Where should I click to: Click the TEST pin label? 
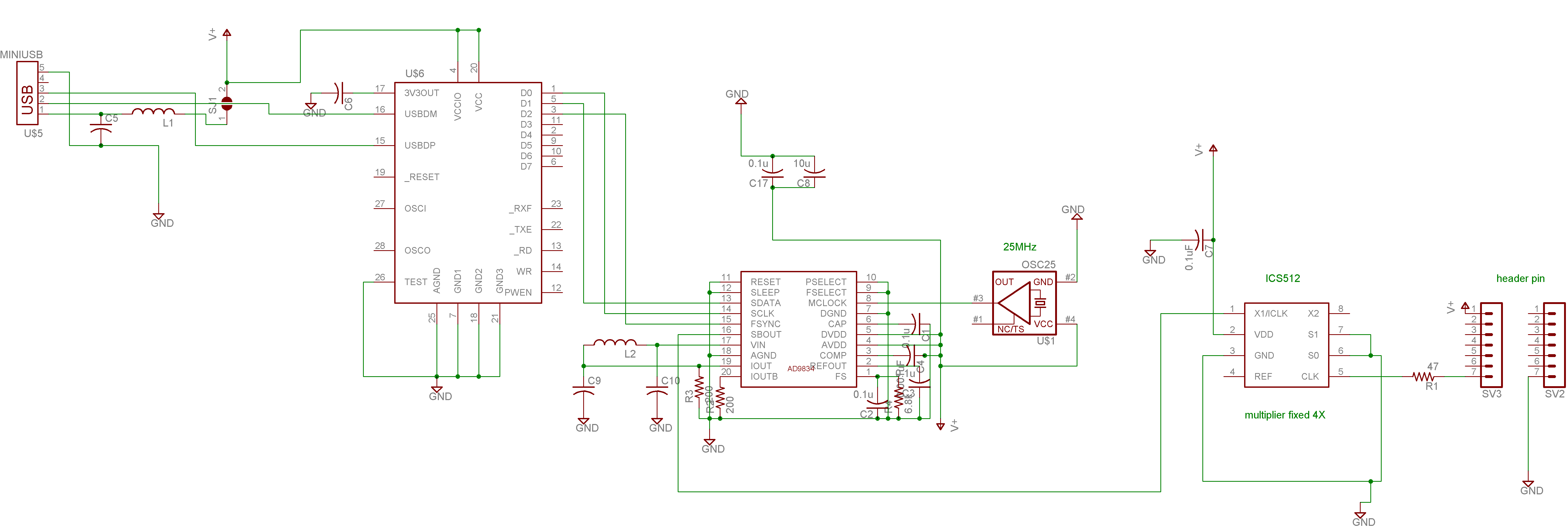pos(416,282)
